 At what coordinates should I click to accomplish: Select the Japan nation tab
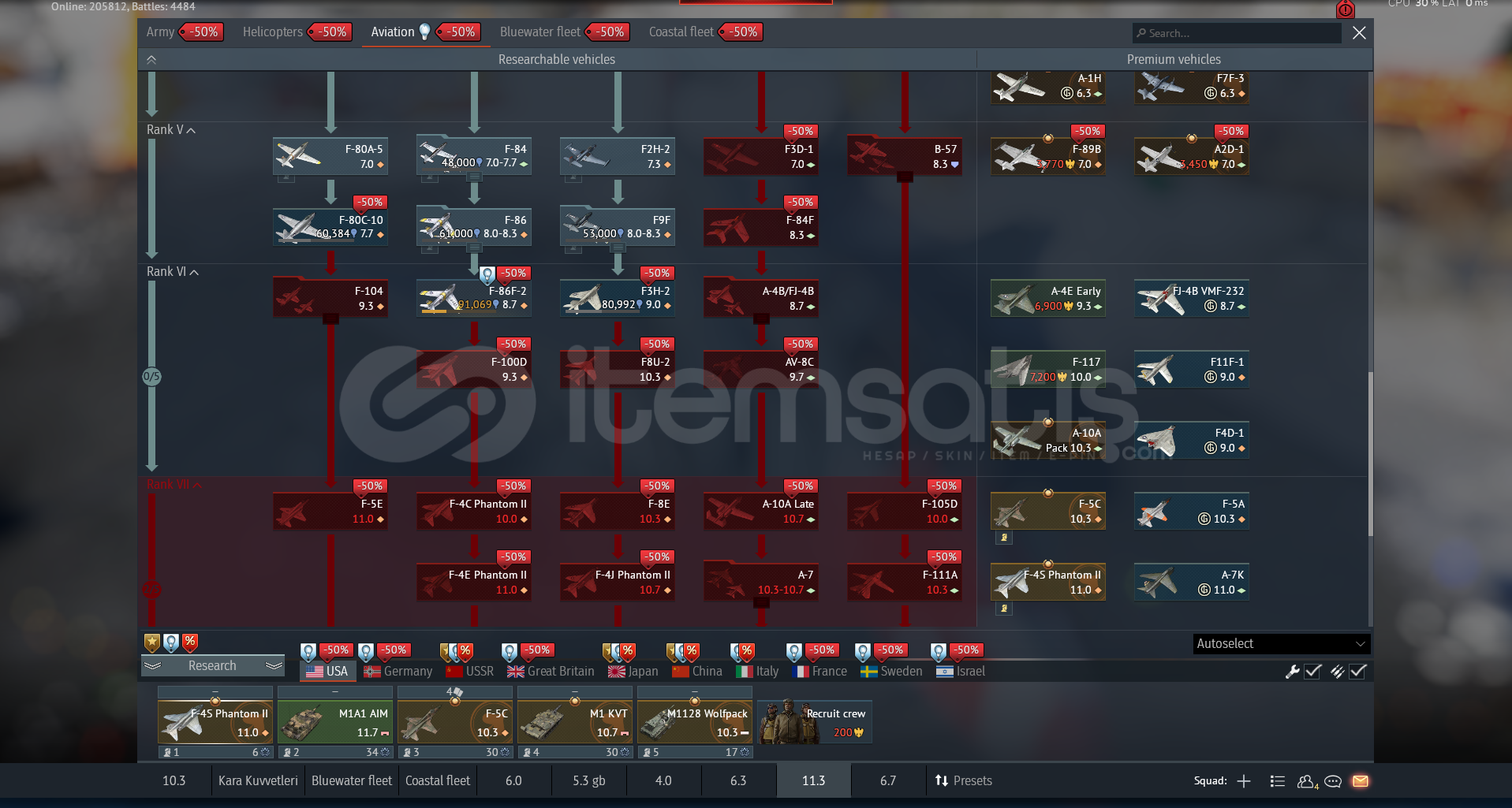(633, 671)
